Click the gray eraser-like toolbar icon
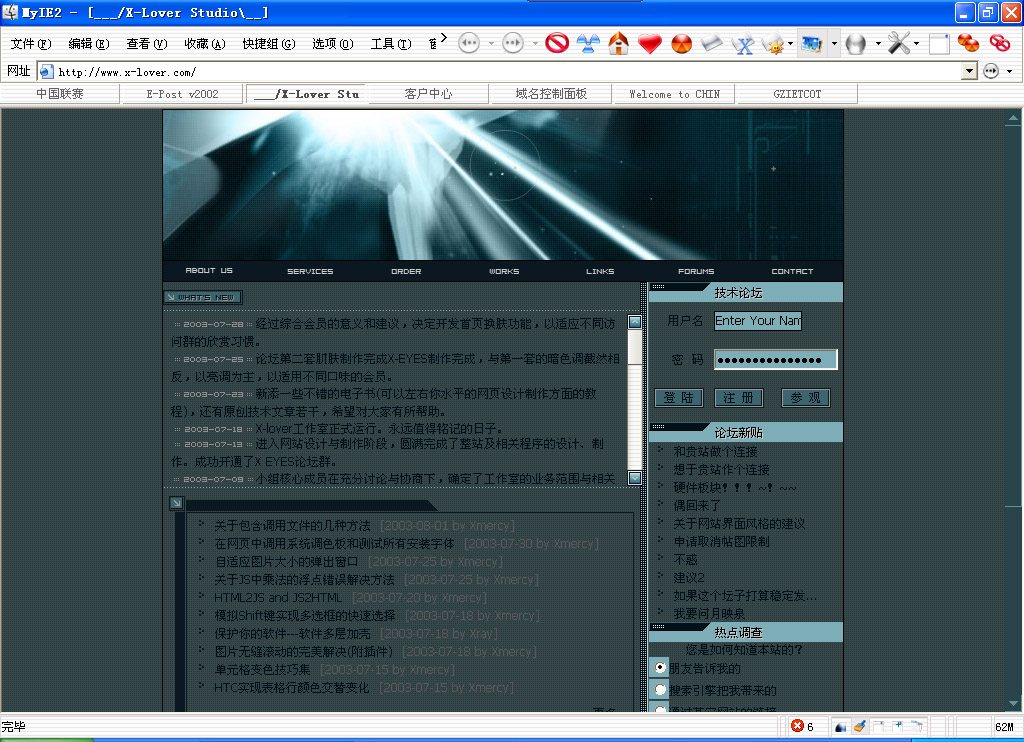1024x742 pixels. pyautogui.click(x=712, y=44)
